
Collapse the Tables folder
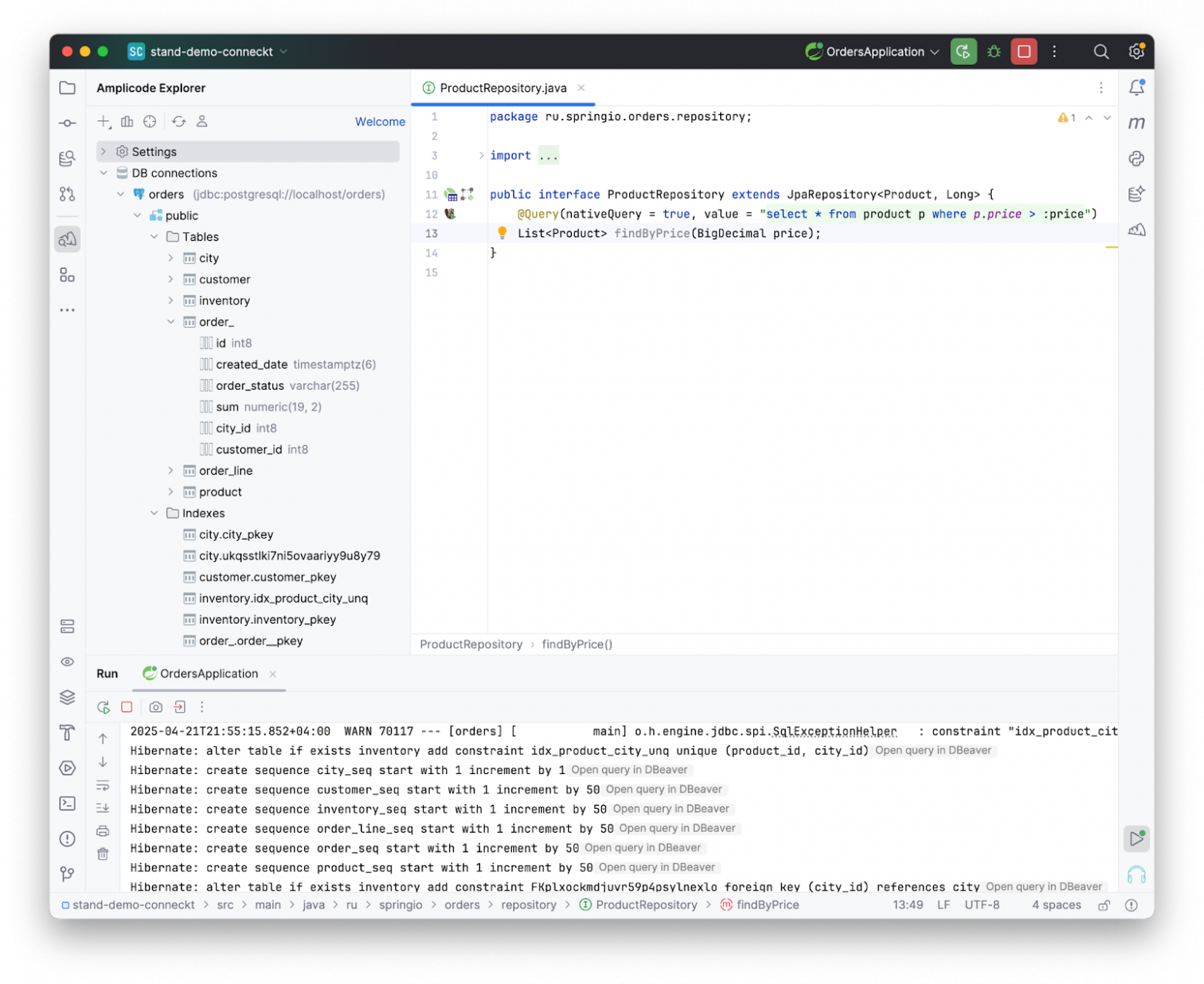click(154, 237)
